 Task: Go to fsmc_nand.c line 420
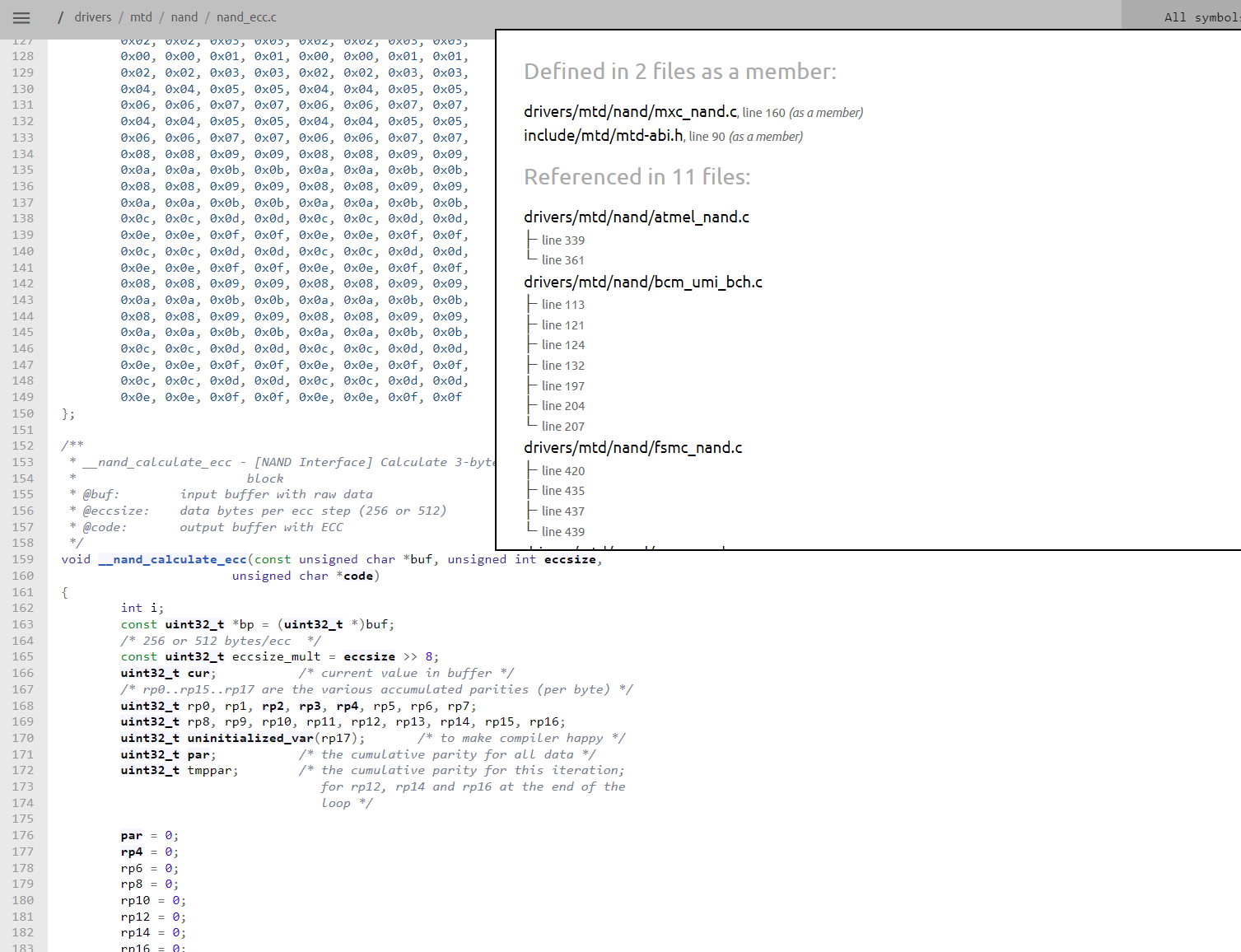click(563, 471)
